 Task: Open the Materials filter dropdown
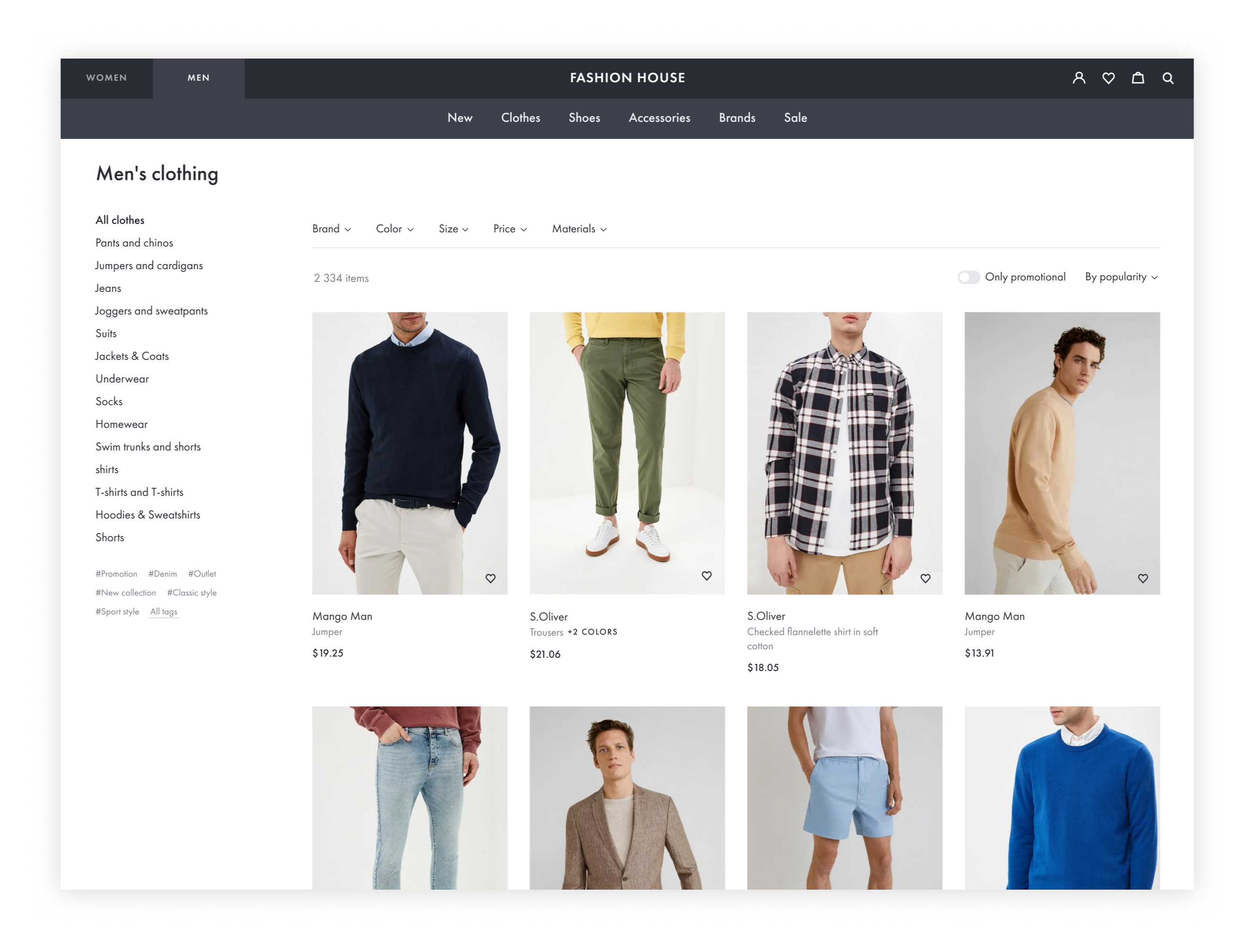coord(579,229)
